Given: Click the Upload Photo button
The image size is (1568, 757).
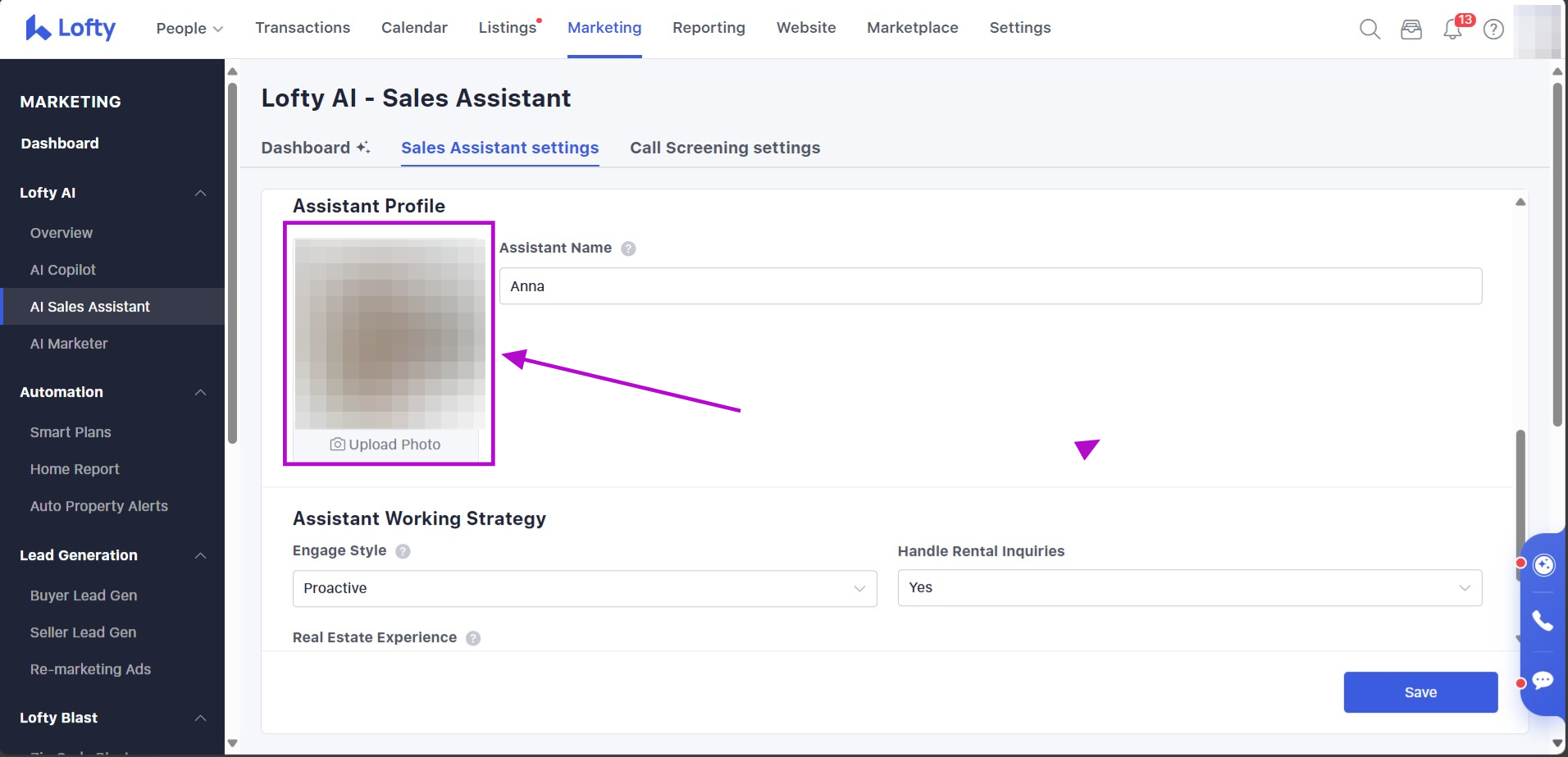Looking at the screenshot, I should tap(385, 445).
